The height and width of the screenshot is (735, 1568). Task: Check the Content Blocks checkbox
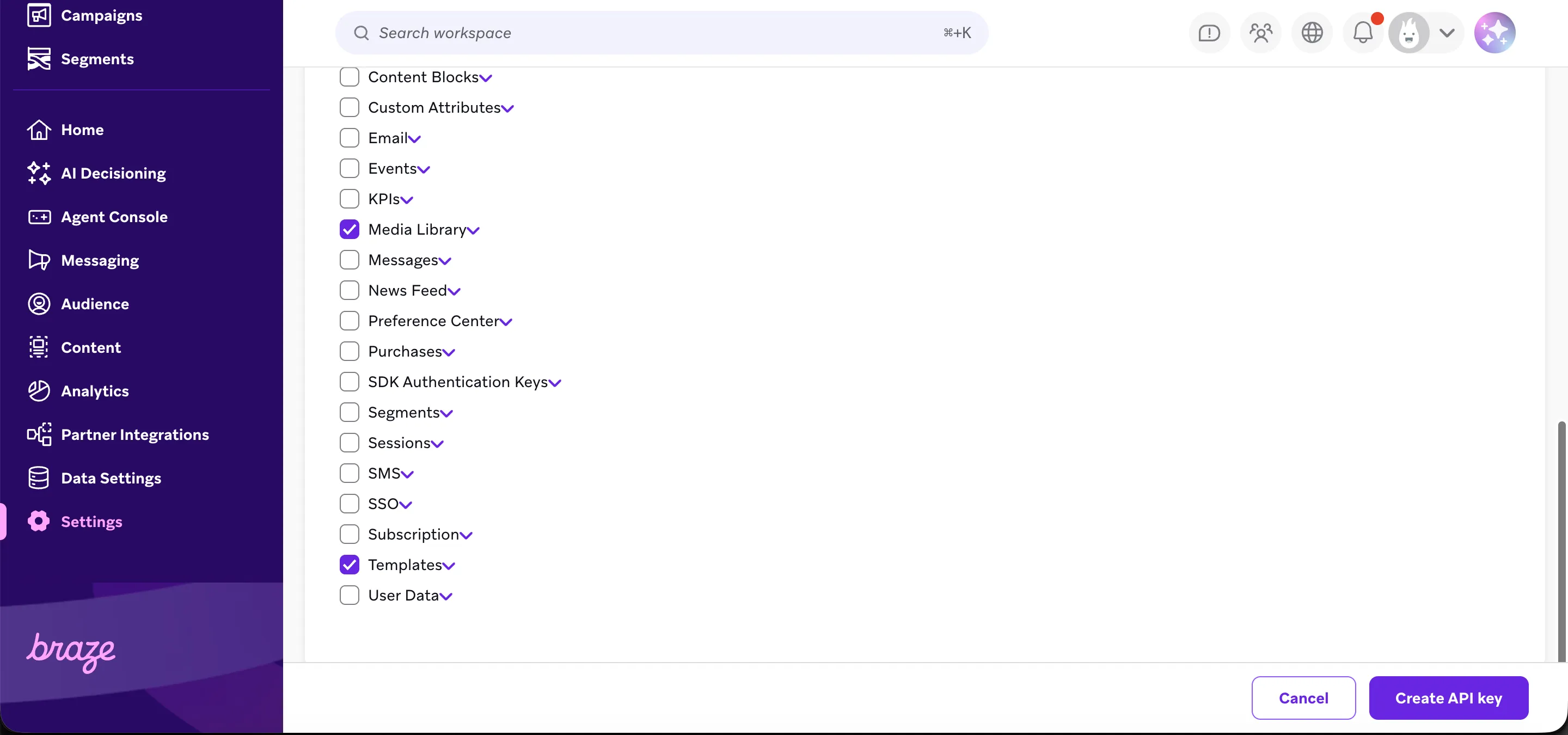point(350,77)
